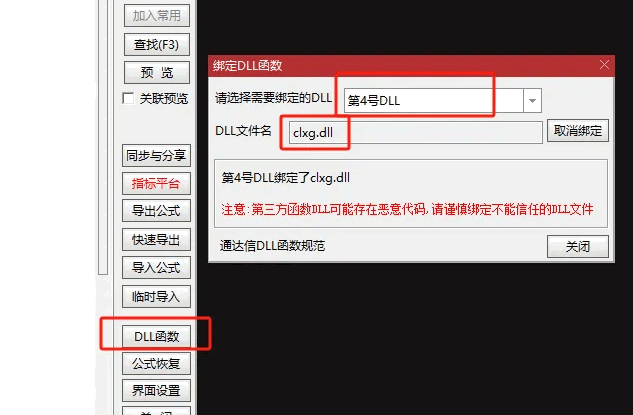Screen dimensions: 633x415
Task: Select the 第4号DLL combo box field
Action: [442, 101]
